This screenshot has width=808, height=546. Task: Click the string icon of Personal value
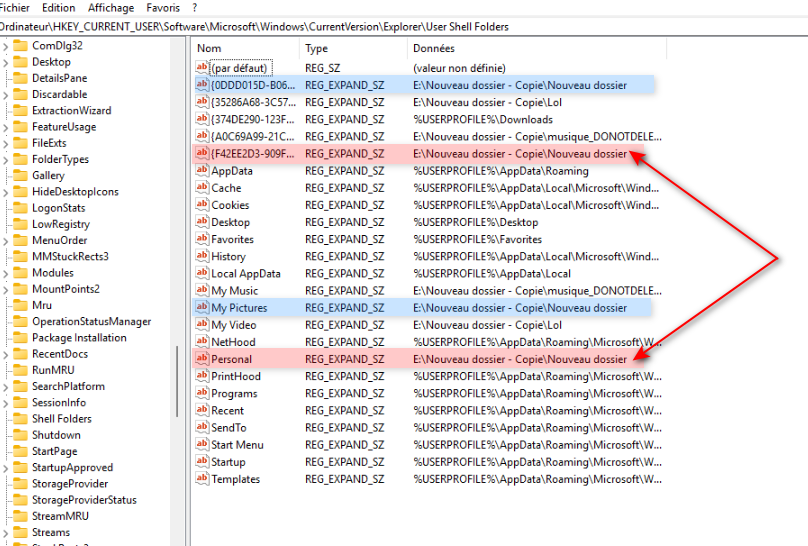coord(202,359)
